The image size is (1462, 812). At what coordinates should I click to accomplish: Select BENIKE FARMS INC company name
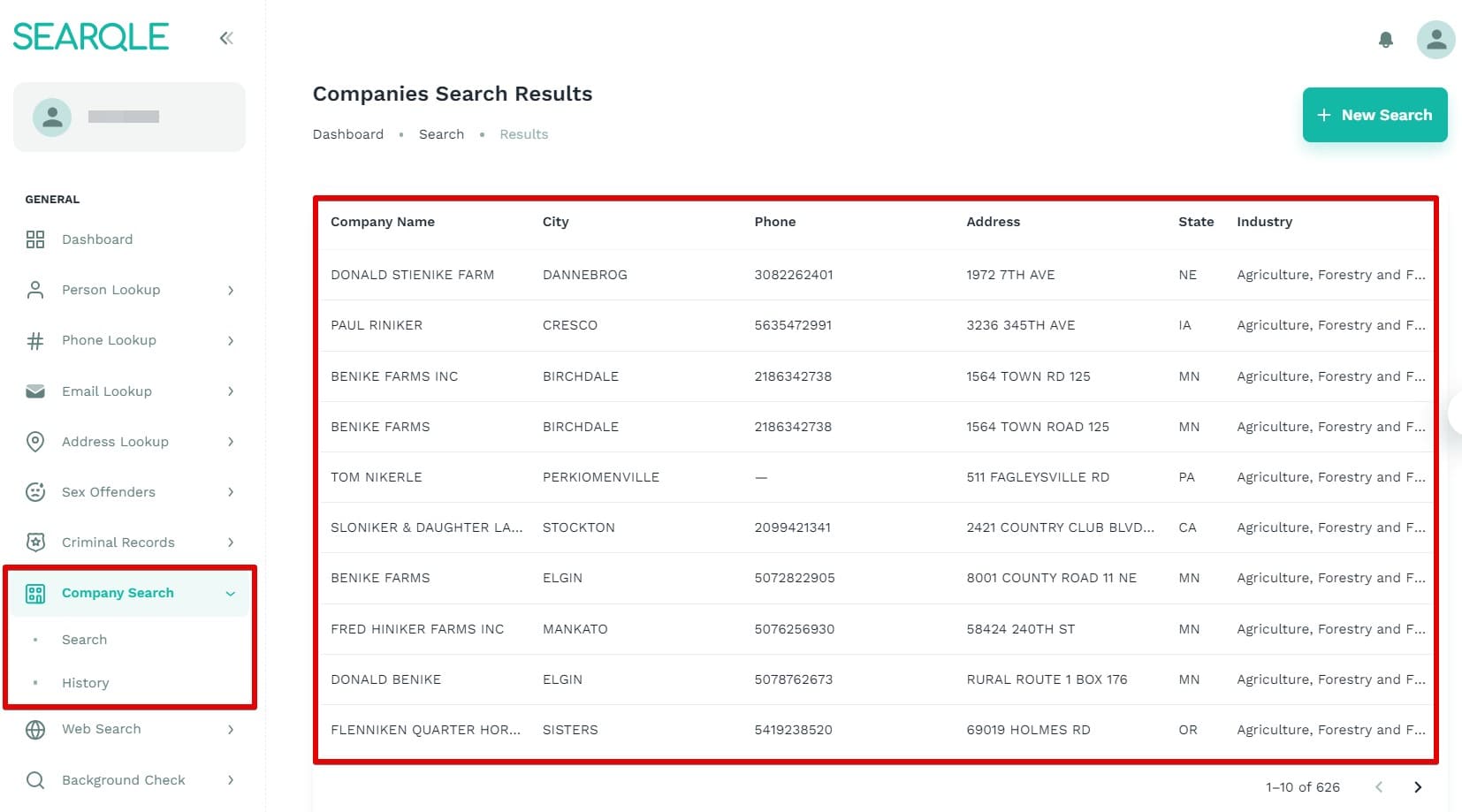coord(394,376)
